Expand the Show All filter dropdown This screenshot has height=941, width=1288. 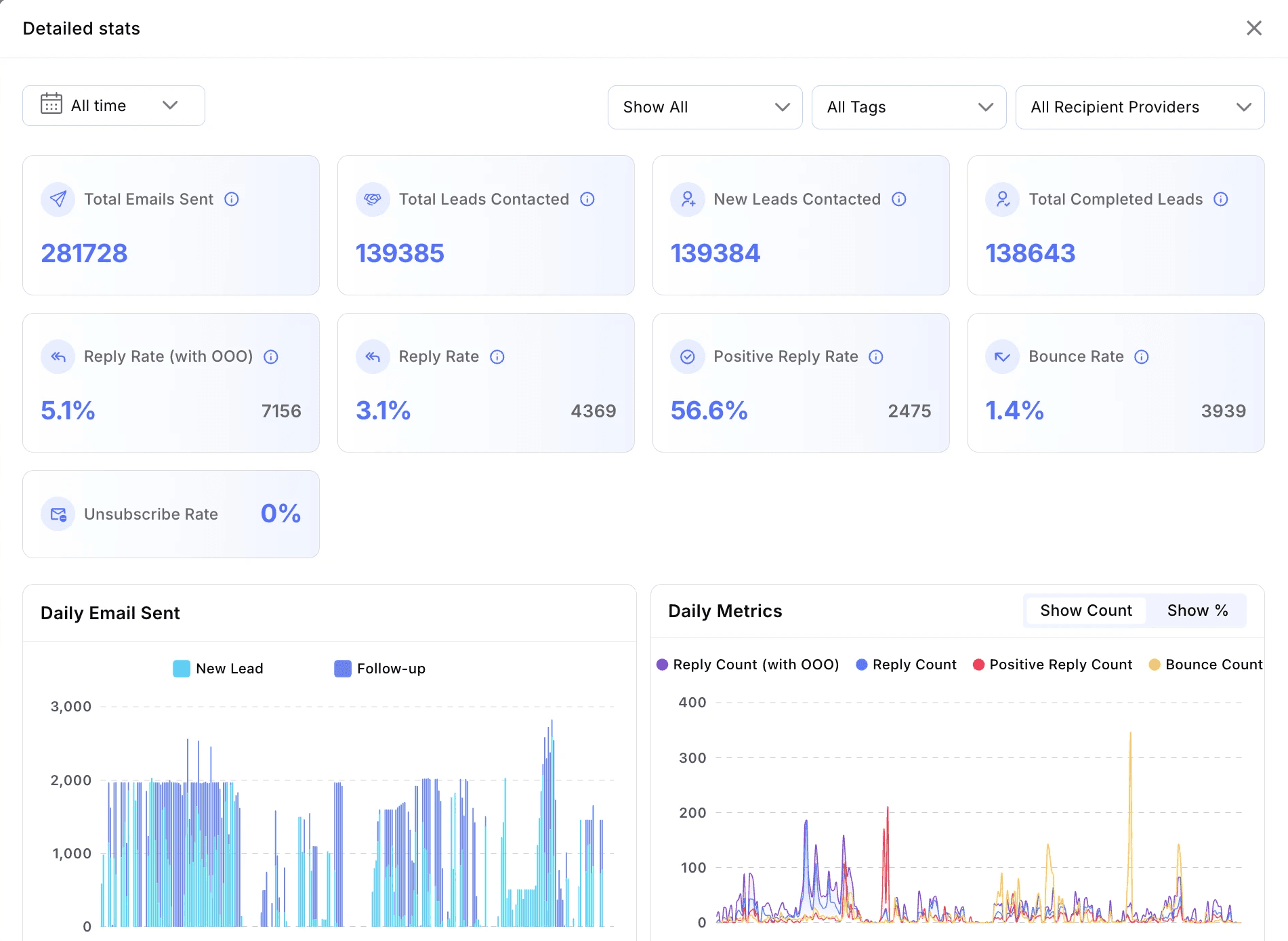tap(705, 107)
